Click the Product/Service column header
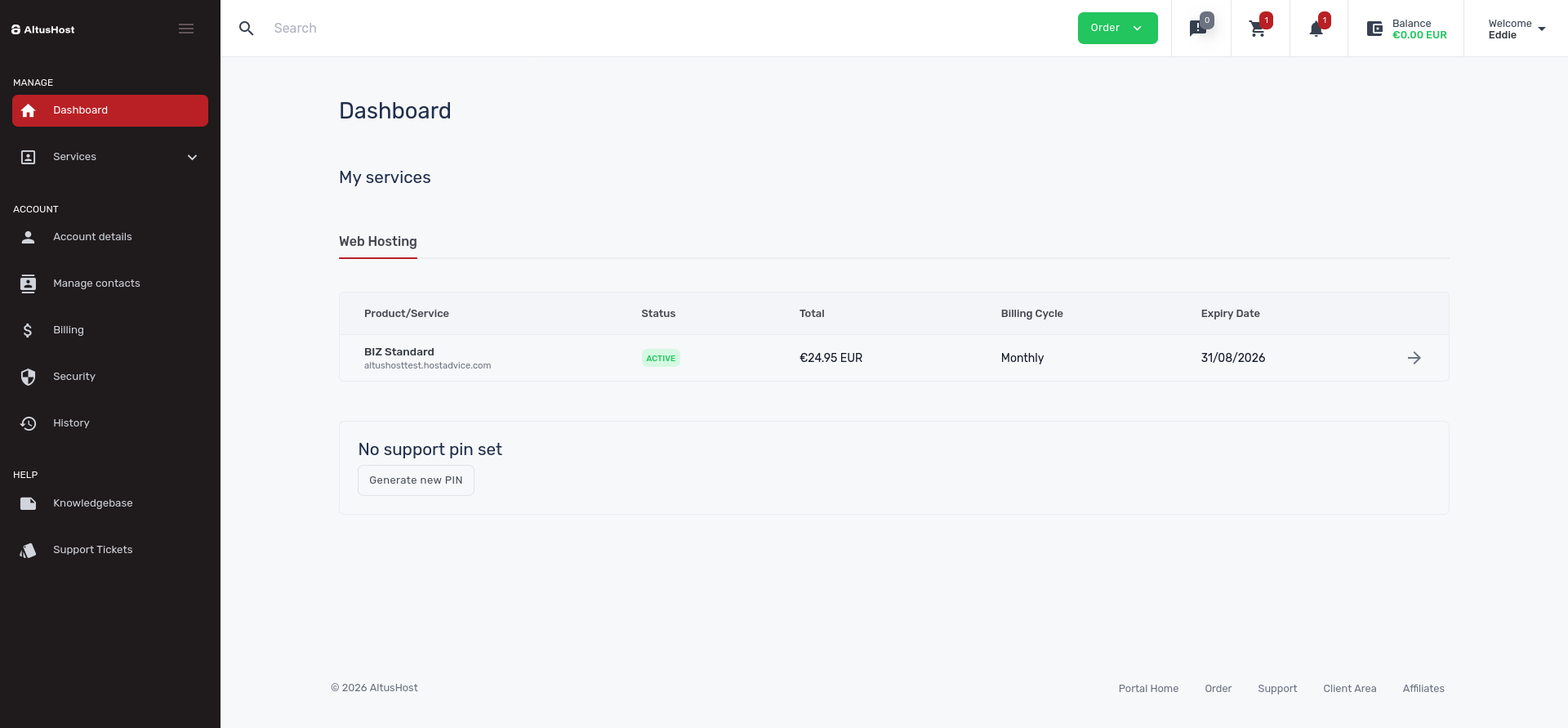The image size is (1568, 728). 407,314
